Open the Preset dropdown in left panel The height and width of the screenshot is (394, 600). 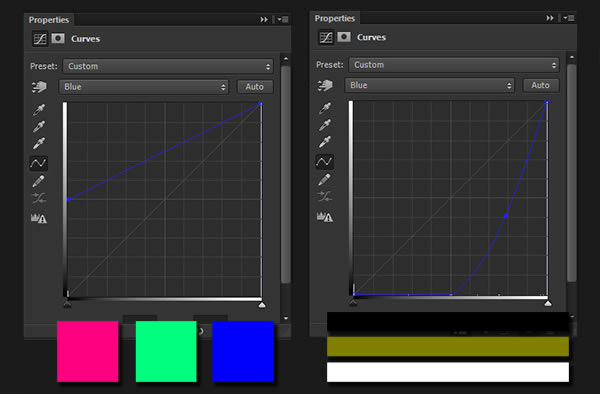click(x=168, y=66)
